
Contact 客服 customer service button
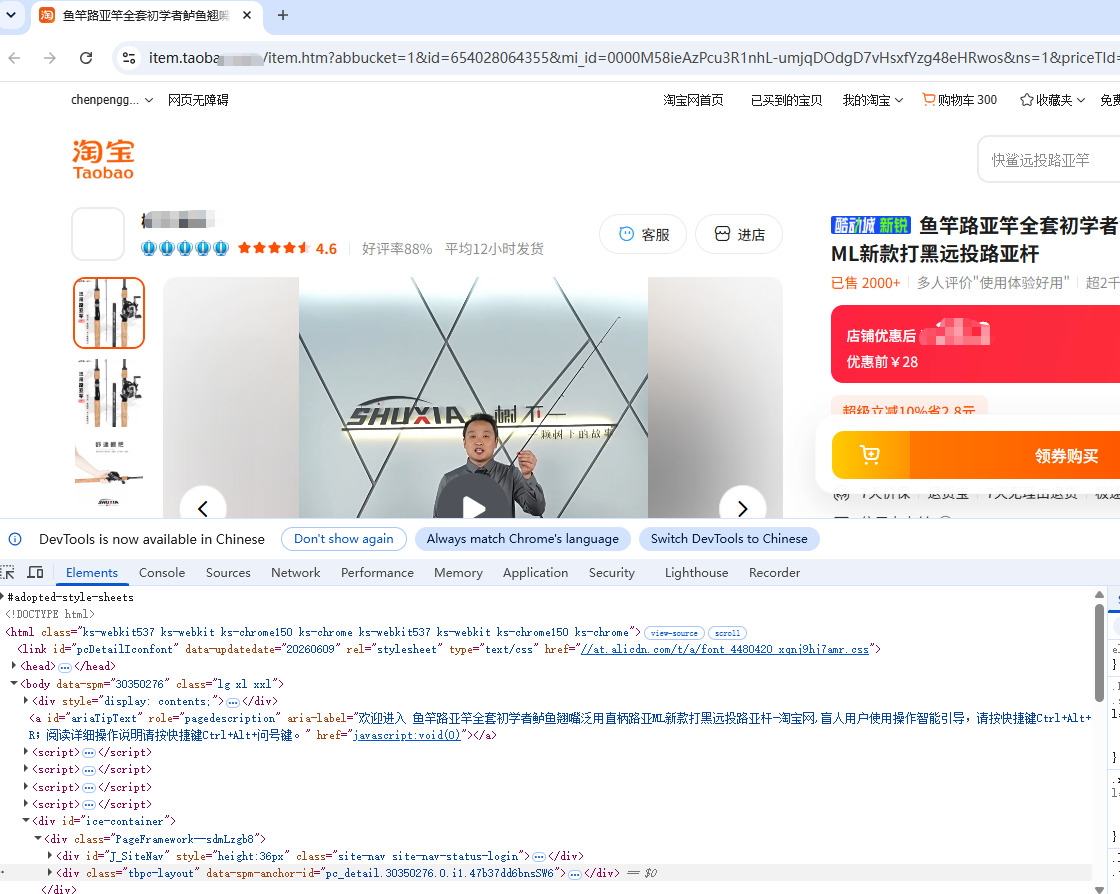click(643, 234)
